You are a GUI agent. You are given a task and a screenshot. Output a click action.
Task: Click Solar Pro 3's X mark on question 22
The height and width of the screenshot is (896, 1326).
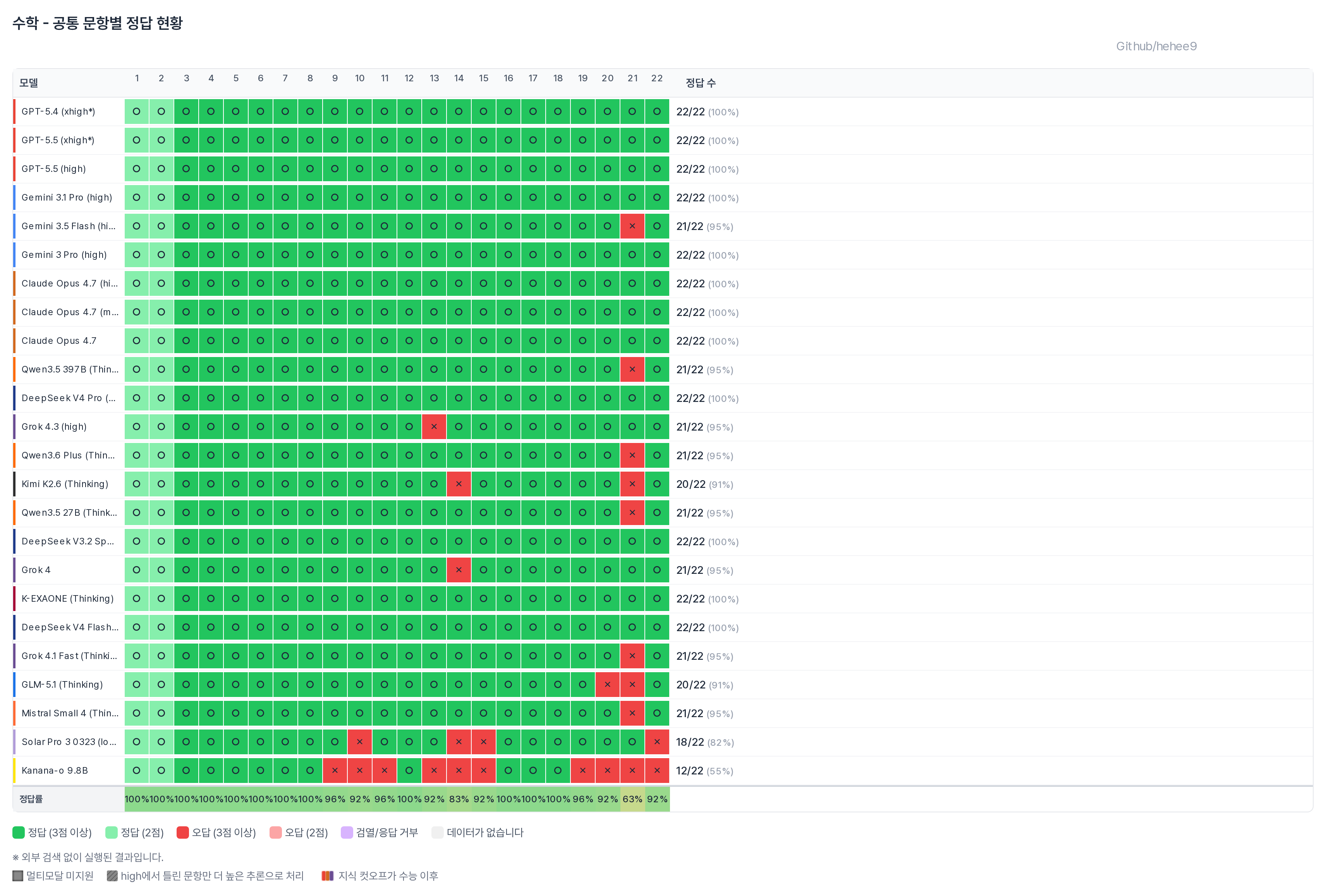[657, 742]
